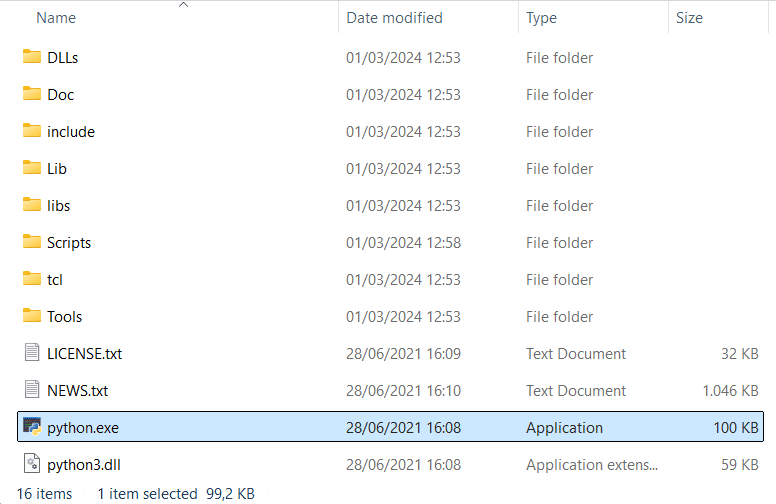This screenshot has height=504, width=776.
Task: Select the include folder name
Action: [71, 132]
